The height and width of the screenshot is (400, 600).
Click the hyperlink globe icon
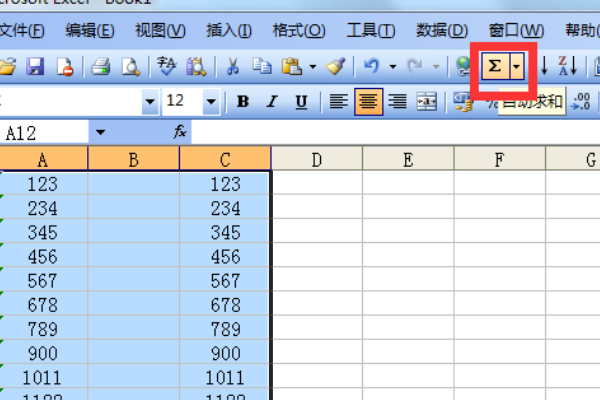coord(463,67)
